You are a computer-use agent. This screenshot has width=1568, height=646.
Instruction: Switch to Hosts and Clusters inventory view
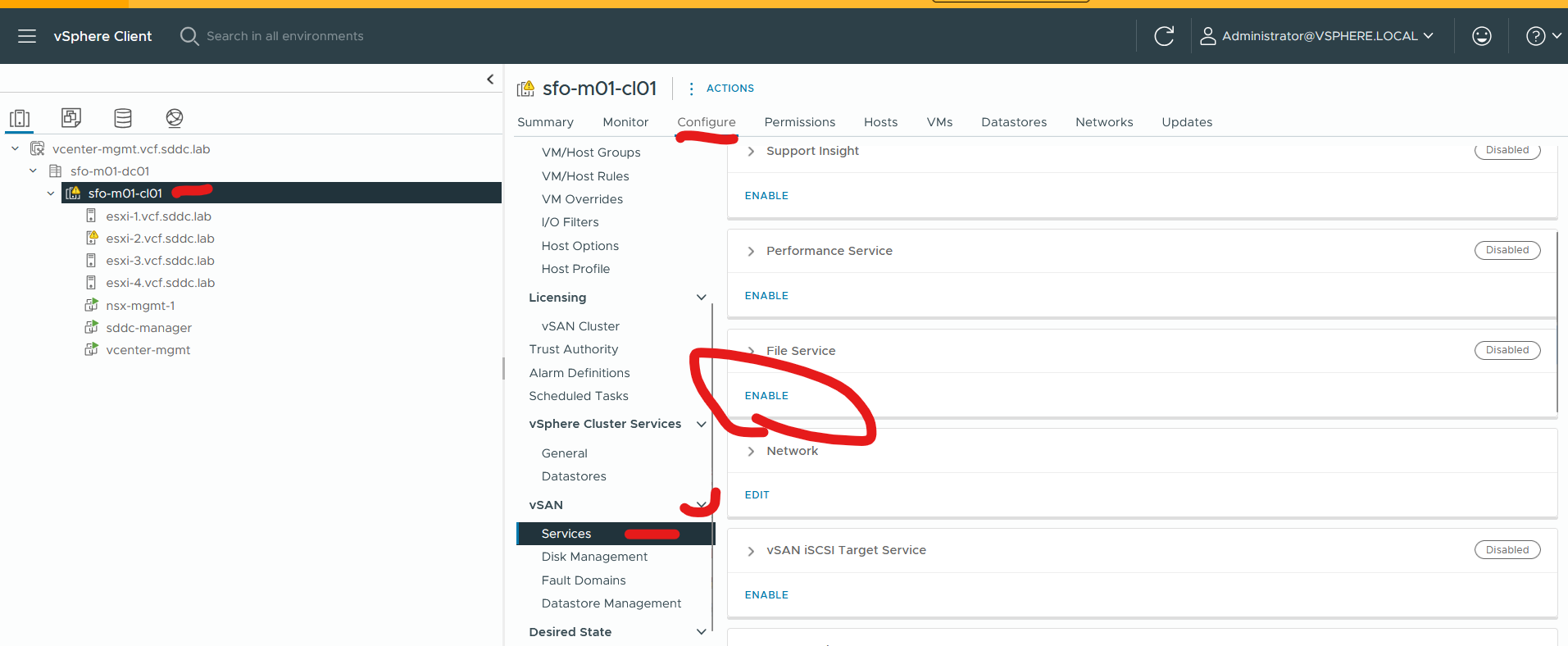[20, 118]
